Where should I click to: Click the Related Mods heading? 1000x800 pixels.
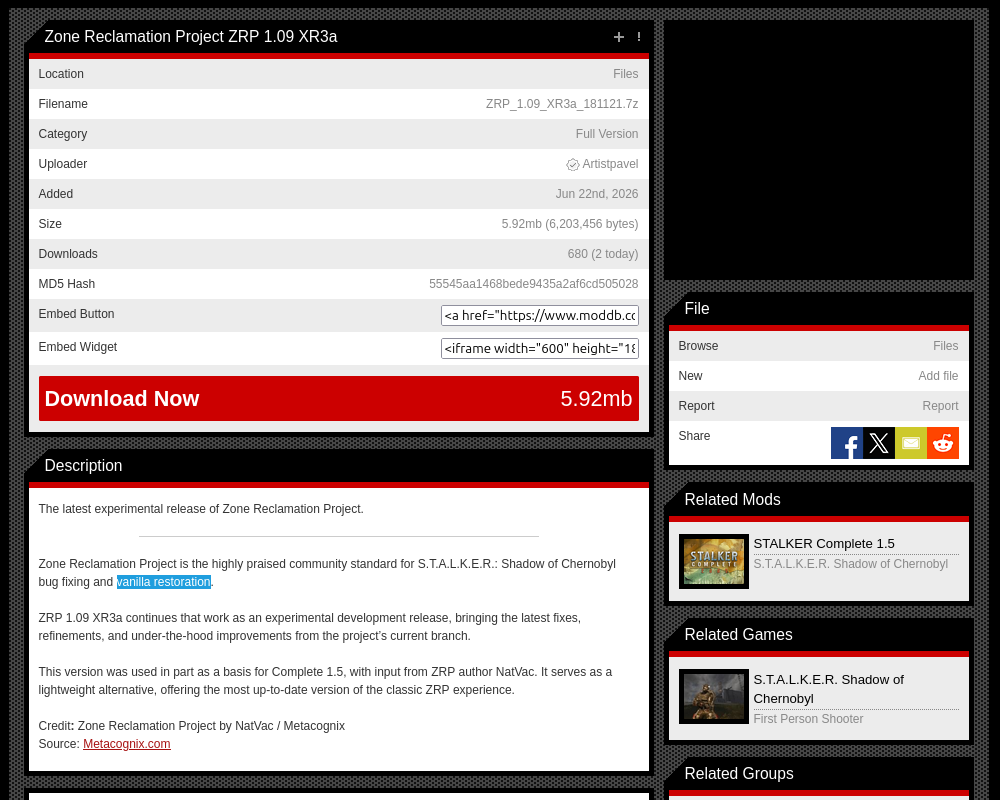click(732, 500)
